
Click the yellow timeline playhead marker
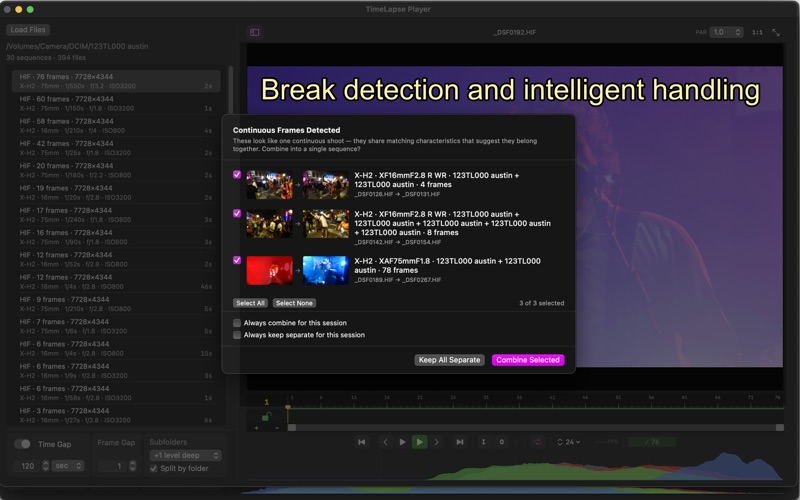click(288, 408)
